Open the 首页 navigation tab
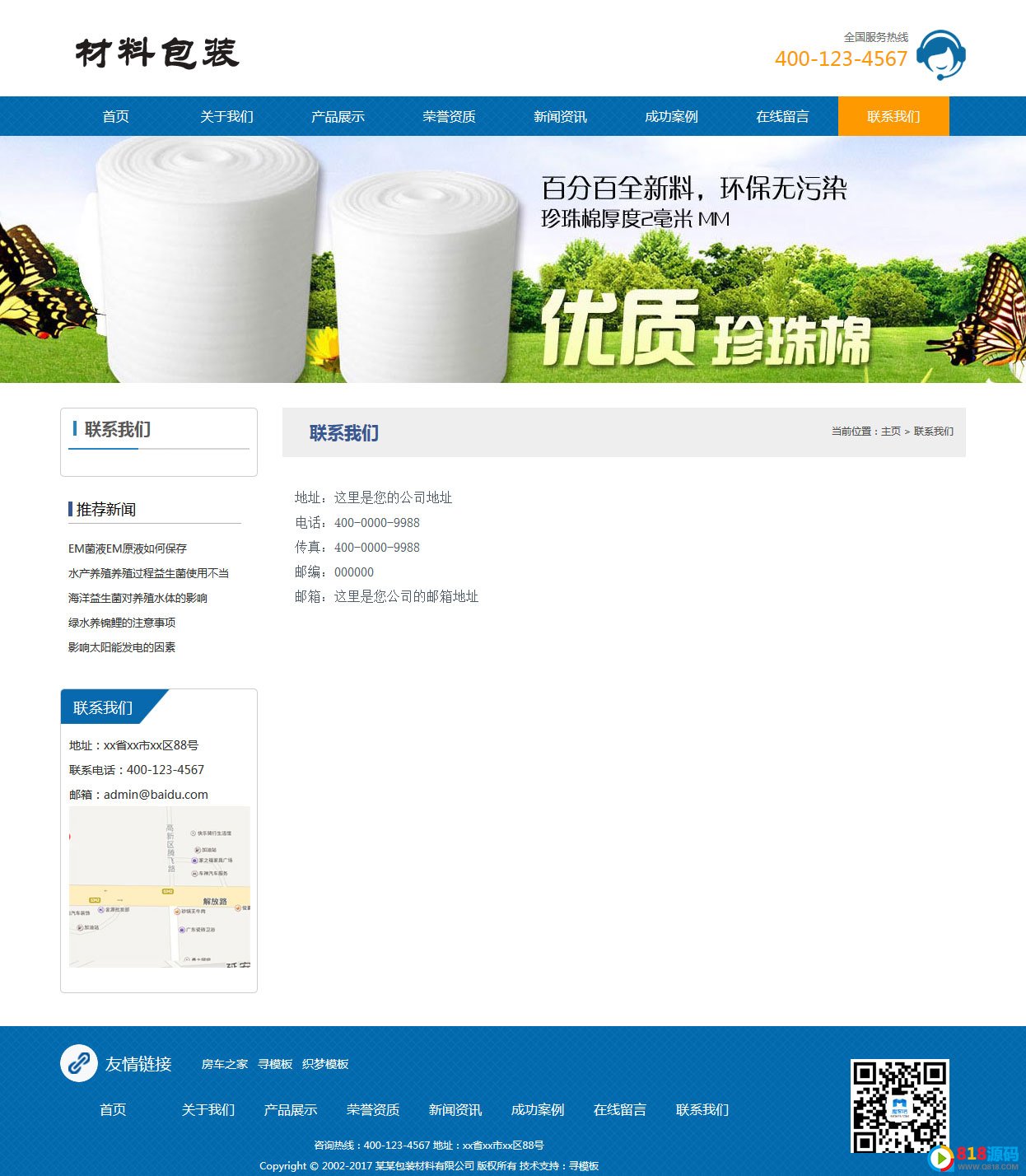1026x1176 pixels. point(115,116)
